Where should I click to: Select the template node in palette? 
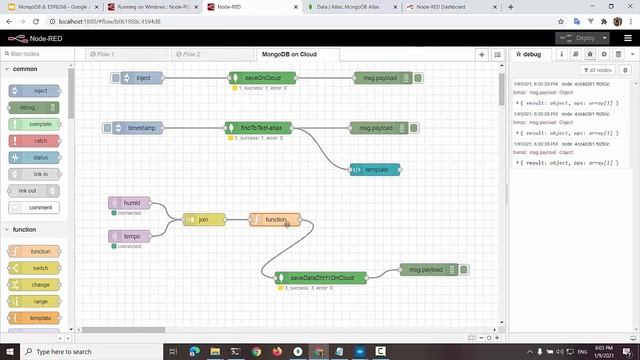(34, 318)
